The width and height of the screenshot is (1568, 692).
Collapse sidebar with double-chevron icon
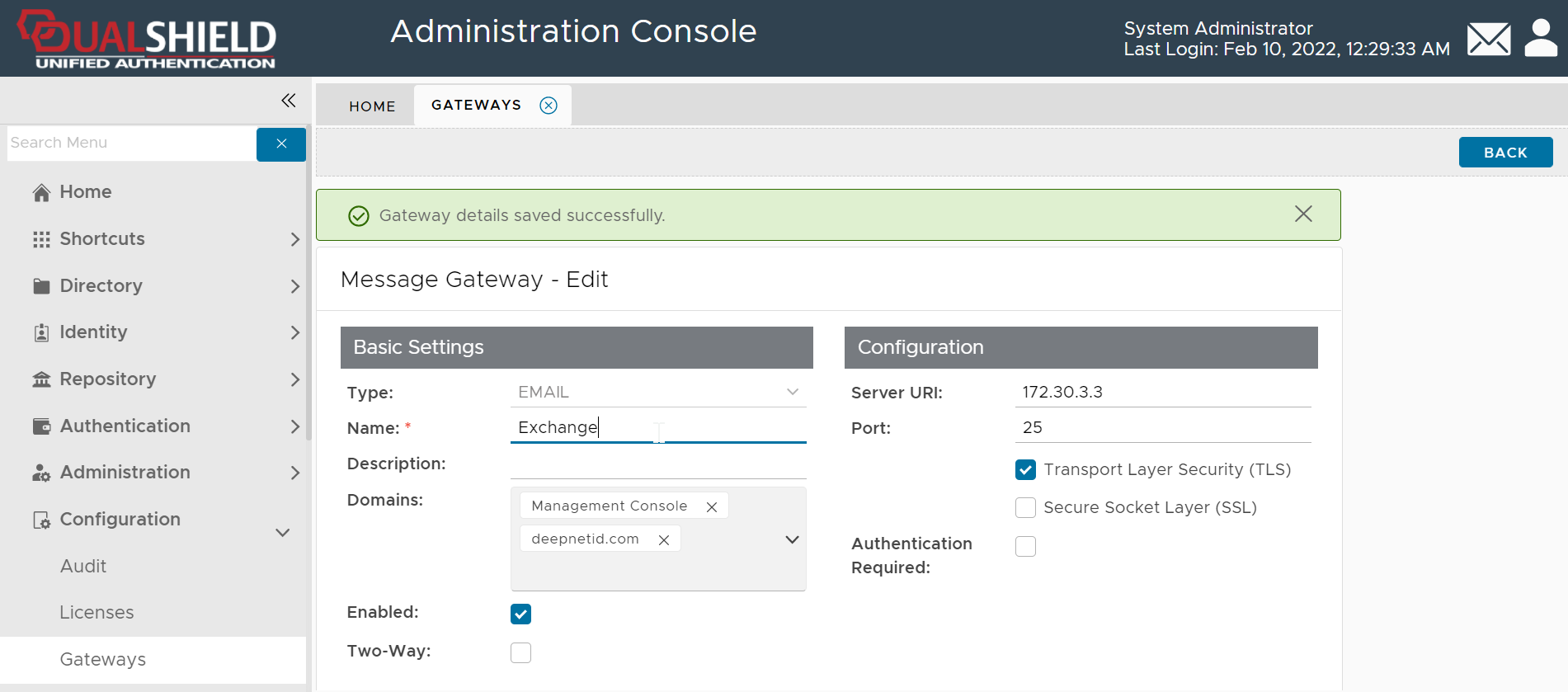click(288, 101)
